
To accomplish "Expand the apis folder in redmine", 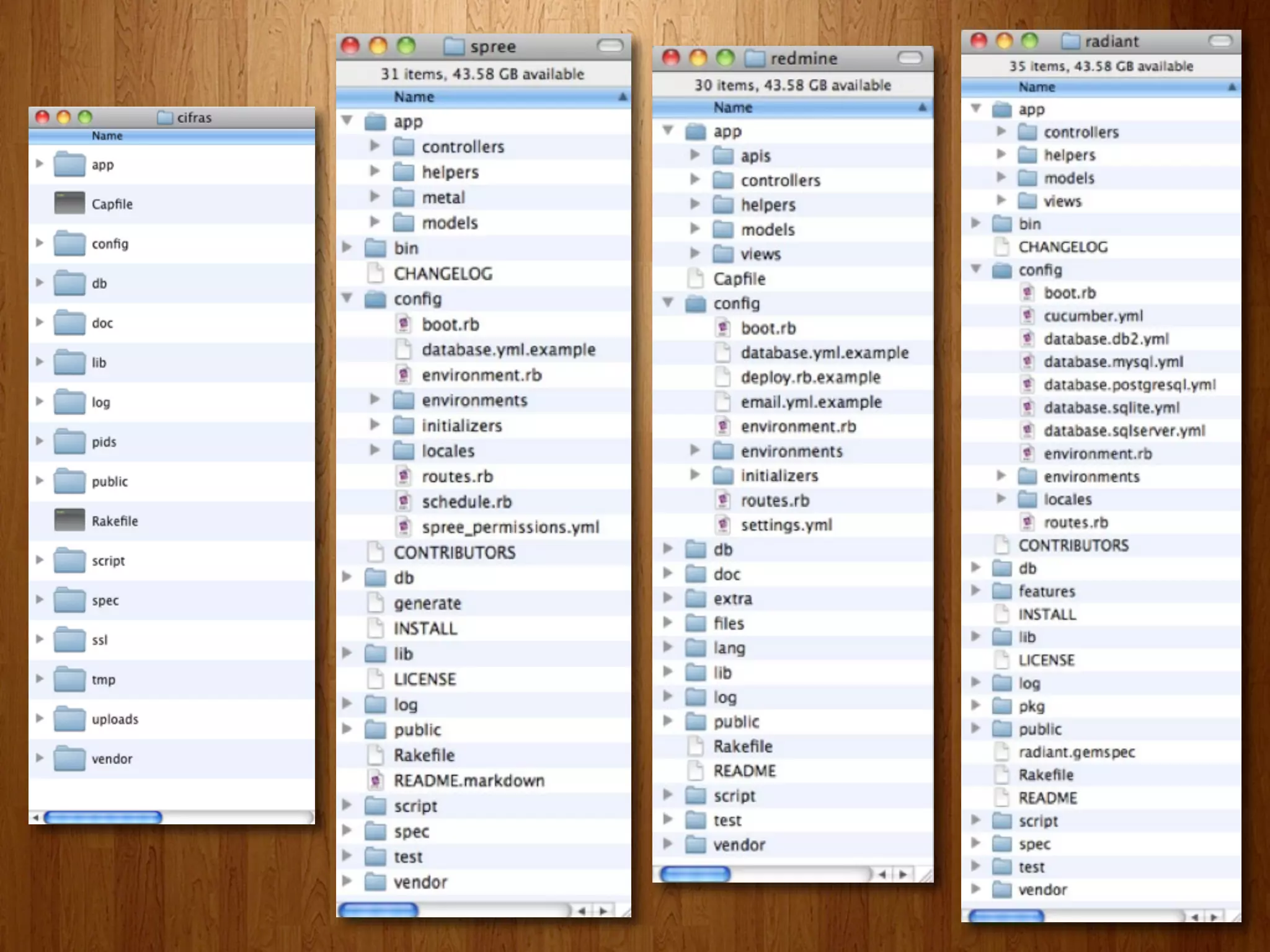I will (x=695, y=155).
